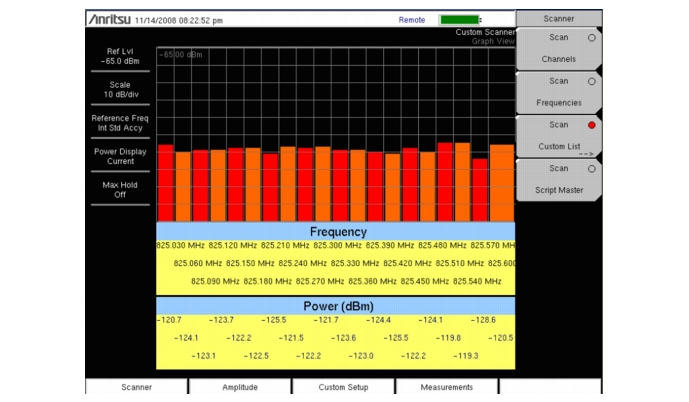
Task: Open the Custom Setup menu tab
Action: click(343, 387)
